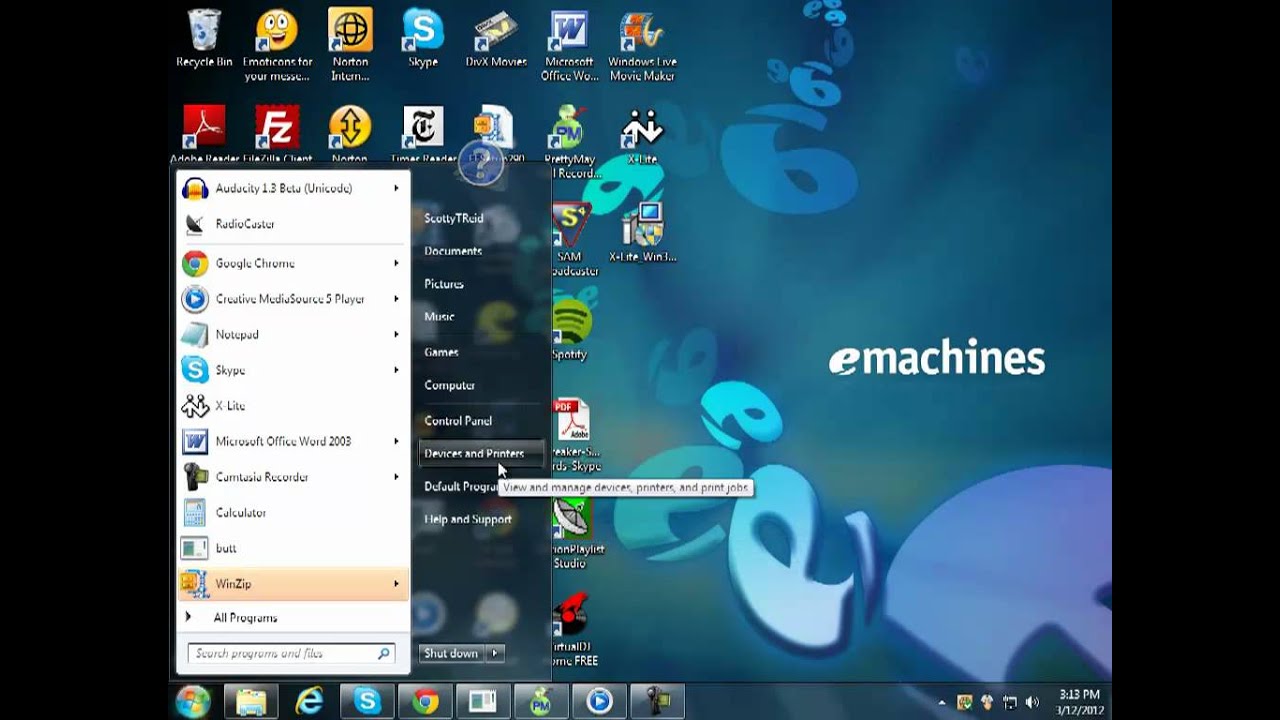Expand Google Chrome jump list arrow
1280x720 pixels.
tap(396, 263)
